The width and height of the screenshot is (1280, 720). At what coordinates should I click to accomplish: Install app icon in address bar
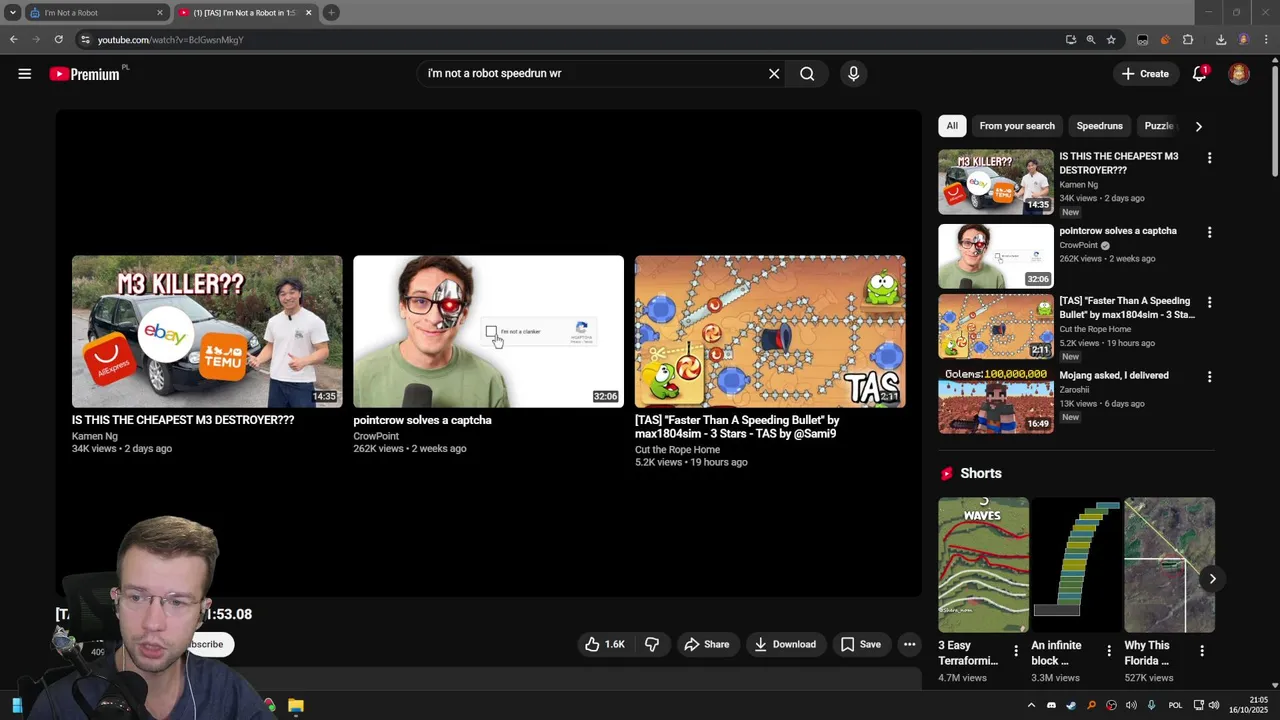pos(1071,40)
